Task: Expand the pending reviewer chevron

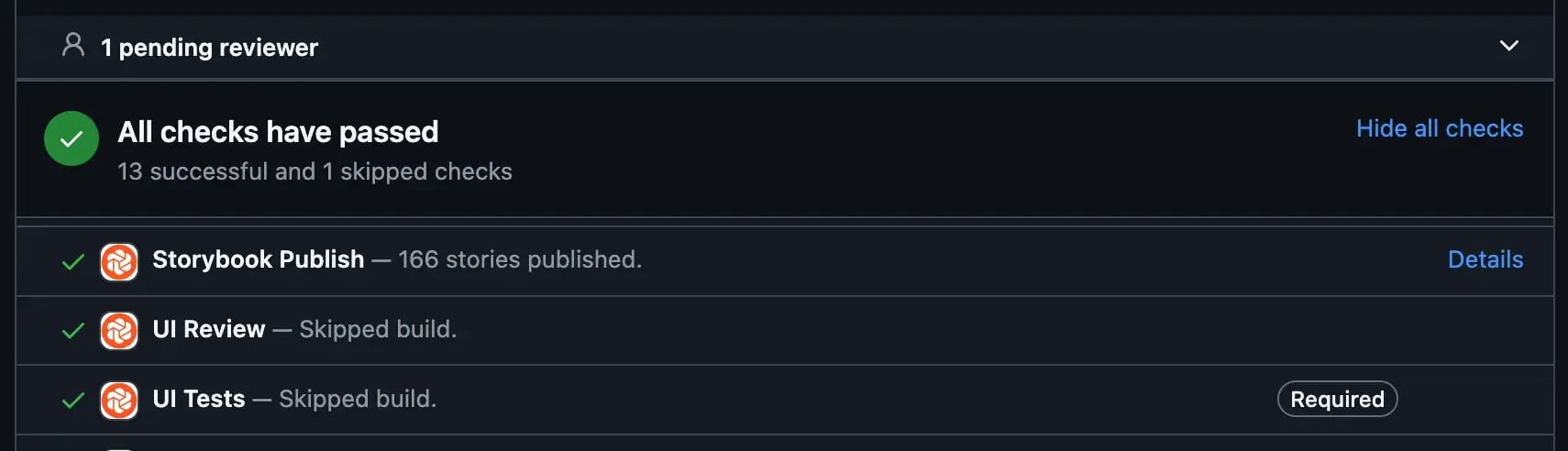Action: coord(1508,45)
